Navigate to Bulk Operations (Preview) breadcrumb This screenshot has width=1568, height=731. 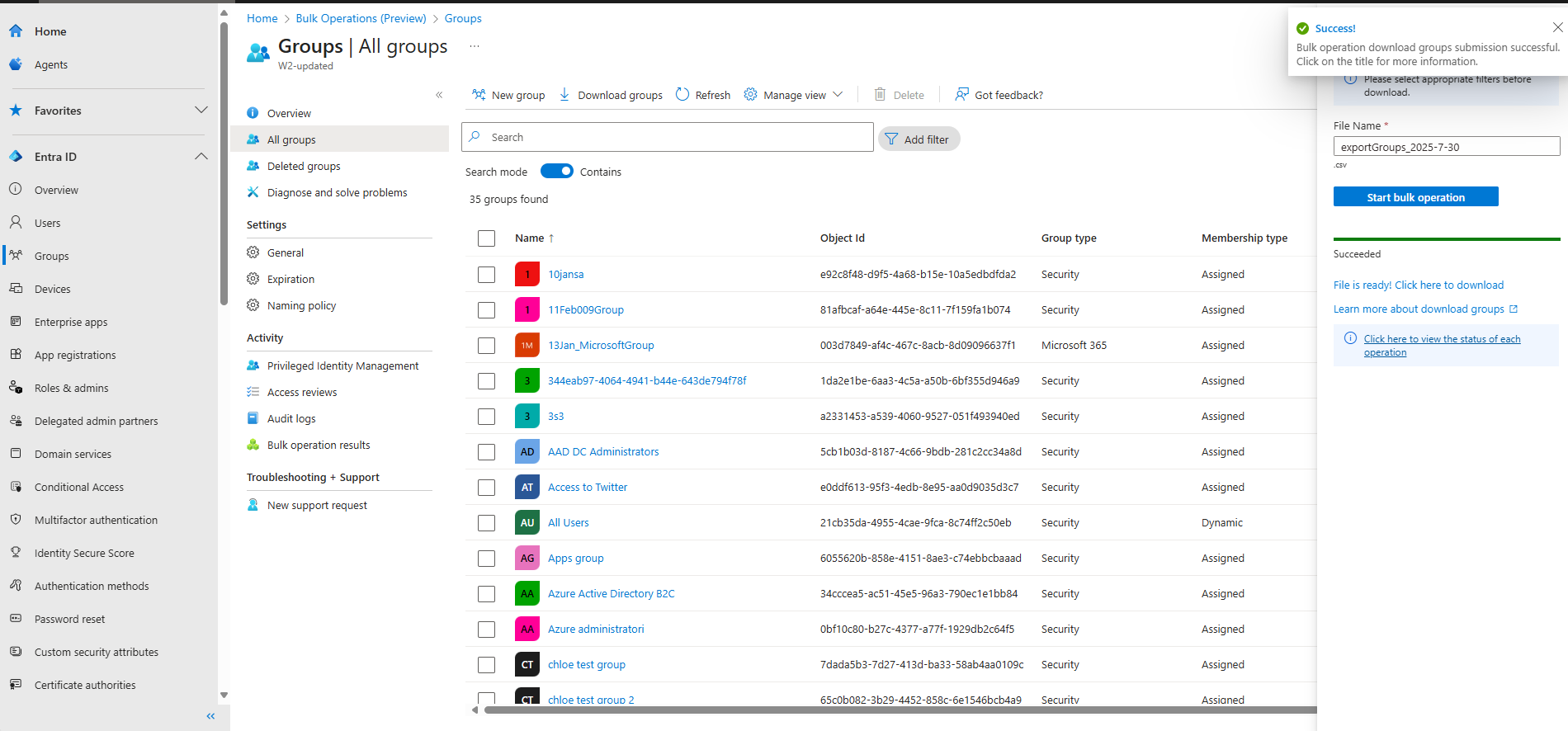click(x=361, y=18)
